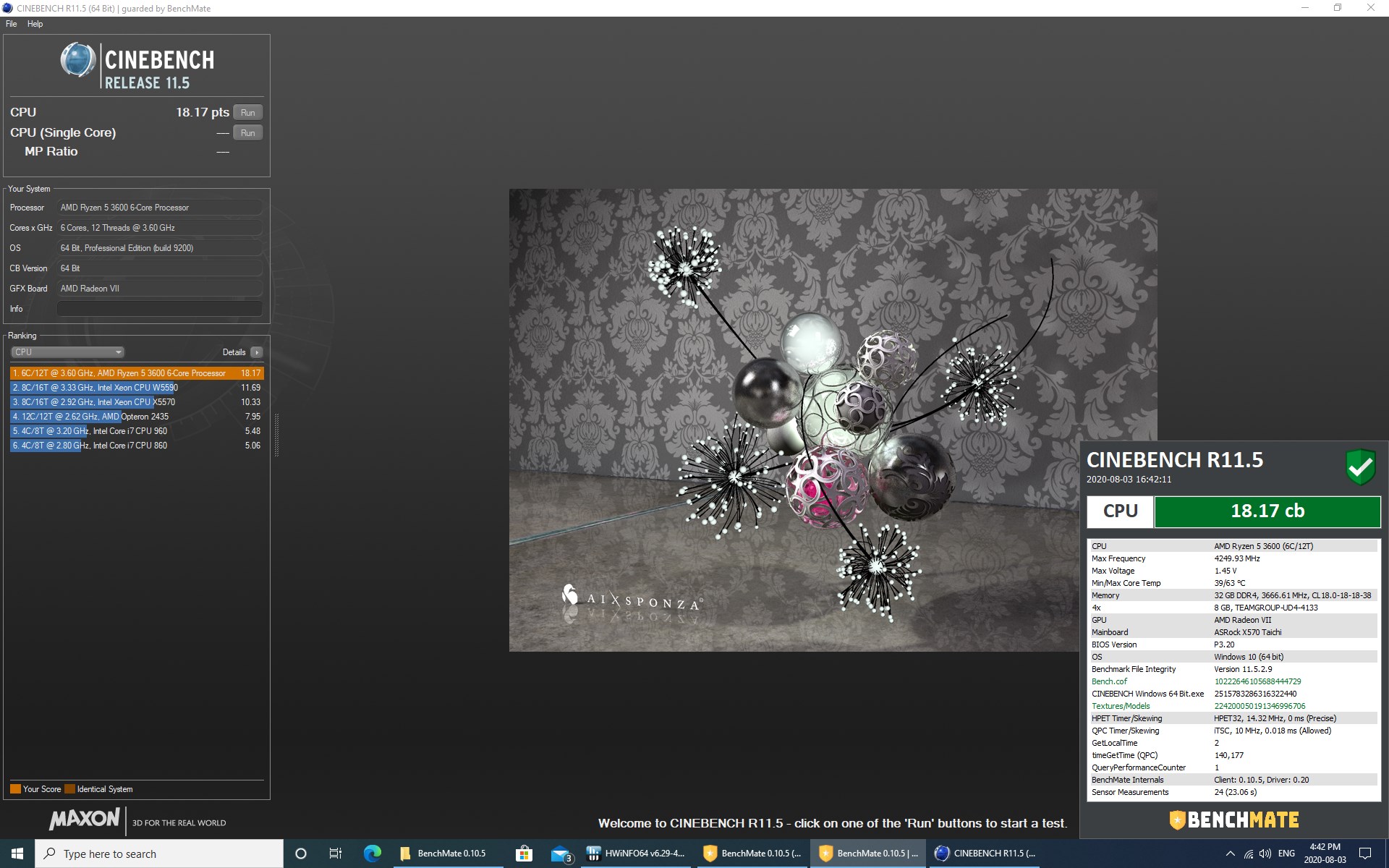
Task: Run the CPU benchmark test
Action: (247, 113)
